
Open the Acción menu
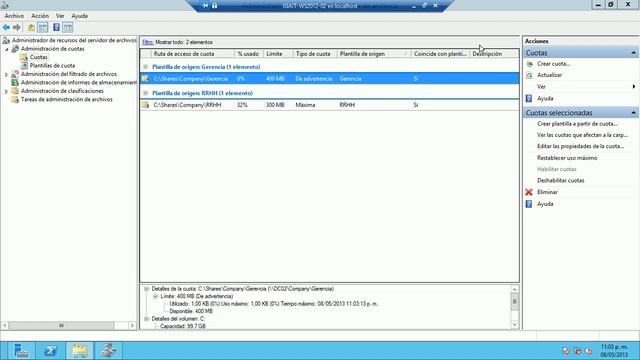(x=40, y=16)
